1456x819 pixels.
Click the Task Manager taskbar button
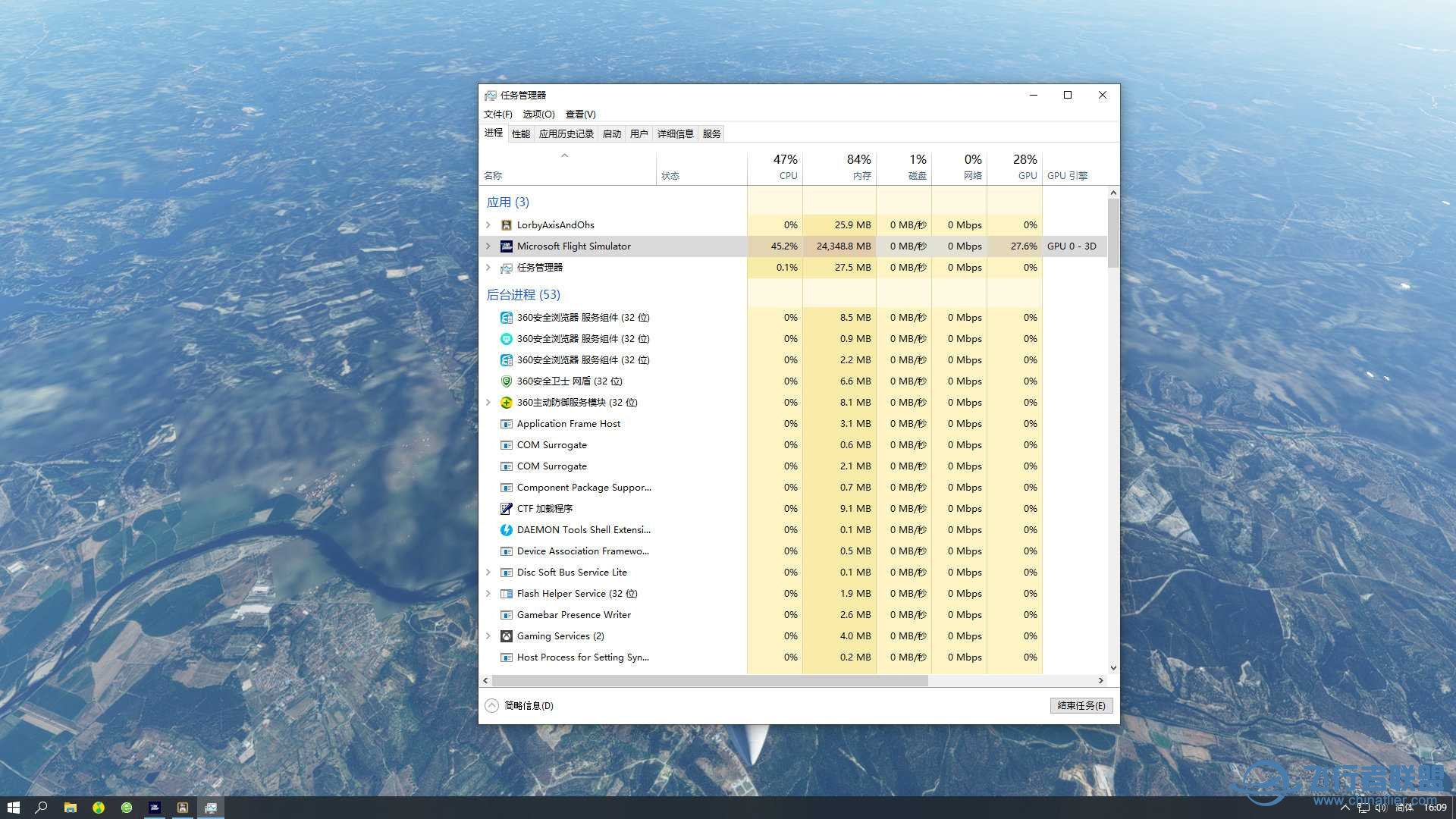click(x=211, y=808)
